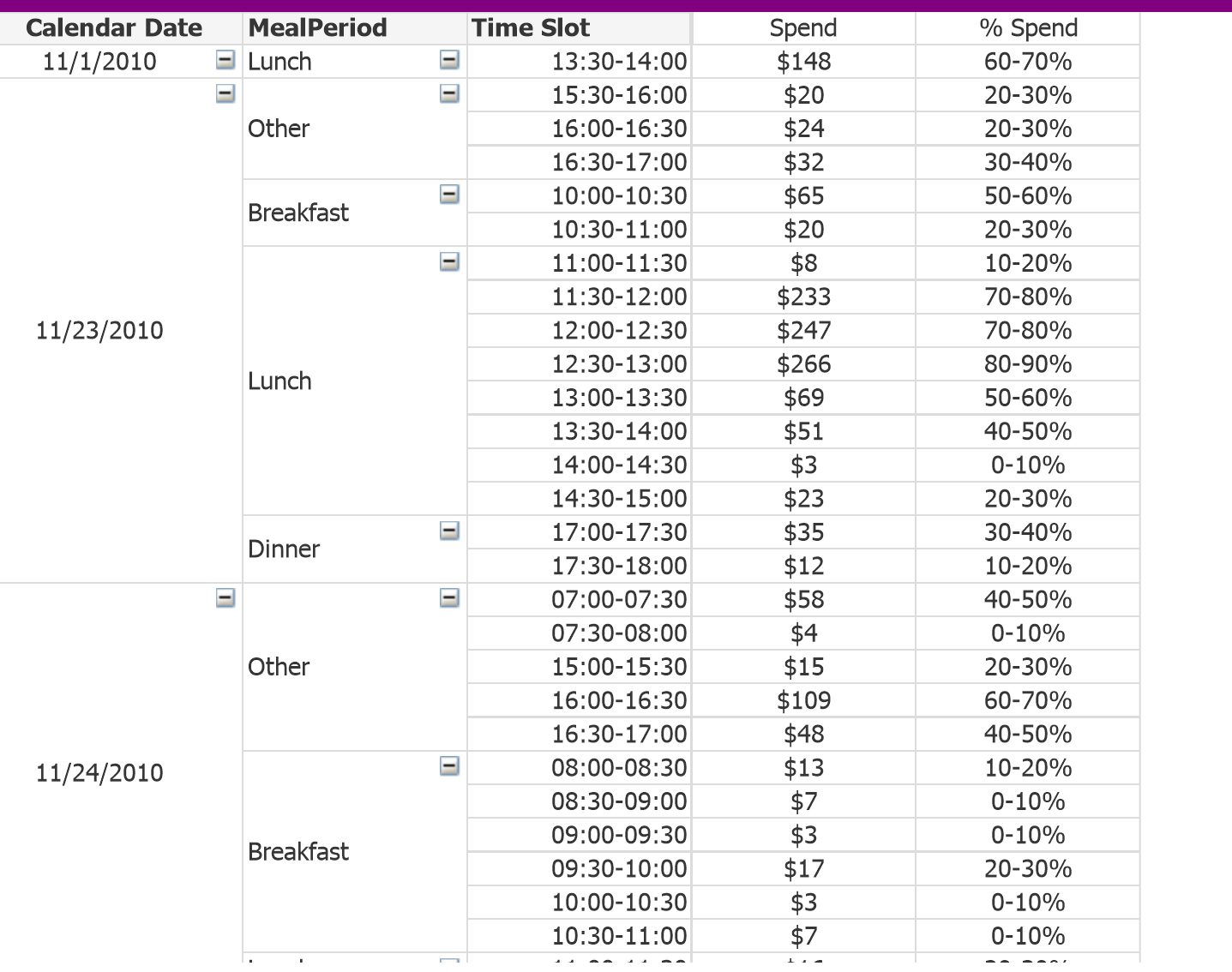Select the 80-90% spend cell

[x=1028, y=364]
